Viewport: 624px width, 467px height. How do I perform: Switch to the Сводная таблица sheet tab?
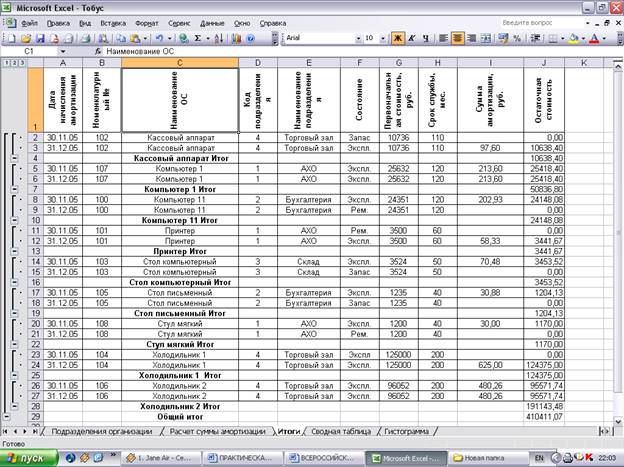click(x=339, y=431)
